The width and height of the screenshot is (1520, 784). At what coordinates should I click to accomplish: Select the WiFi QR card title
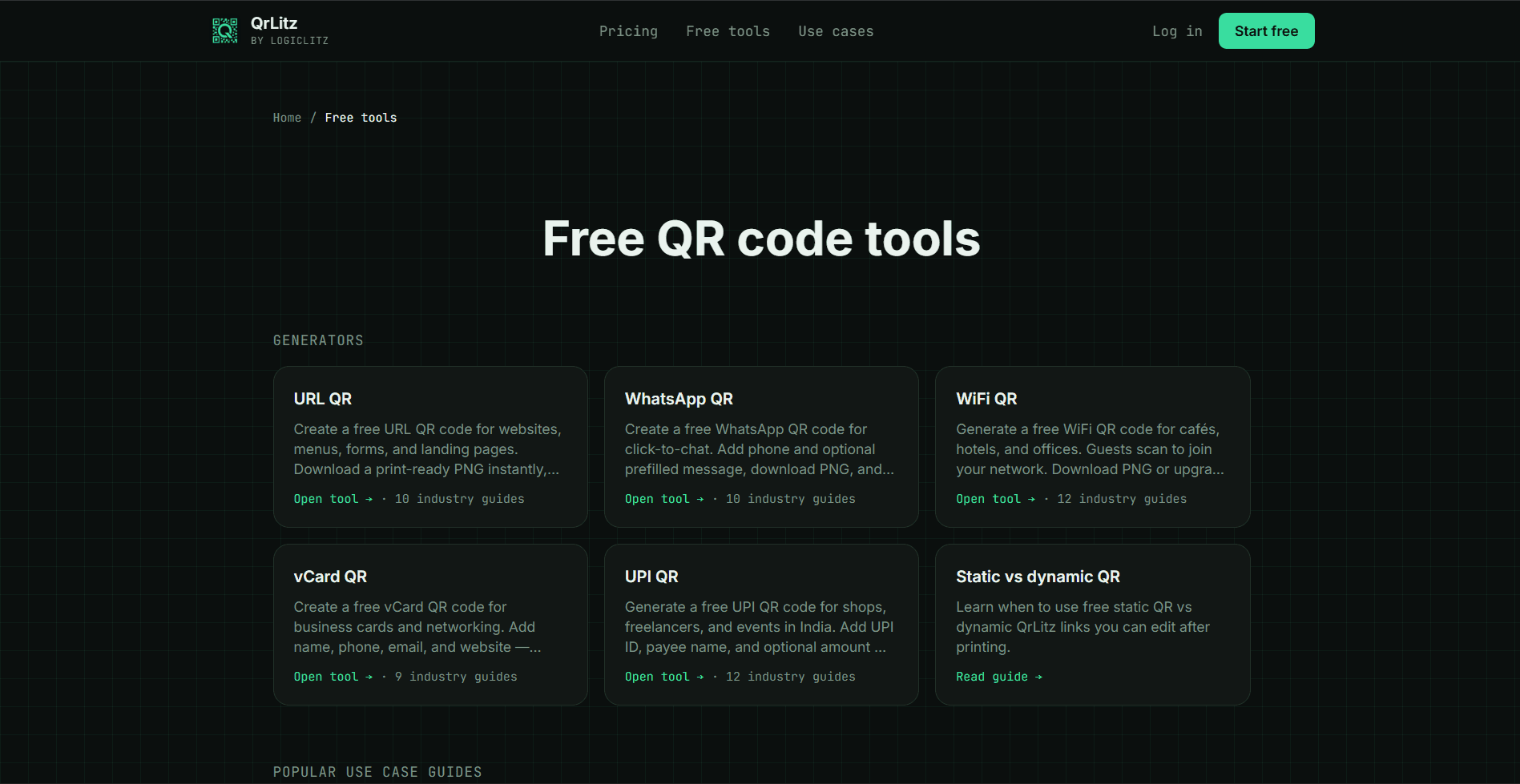[x=986, y=399]
